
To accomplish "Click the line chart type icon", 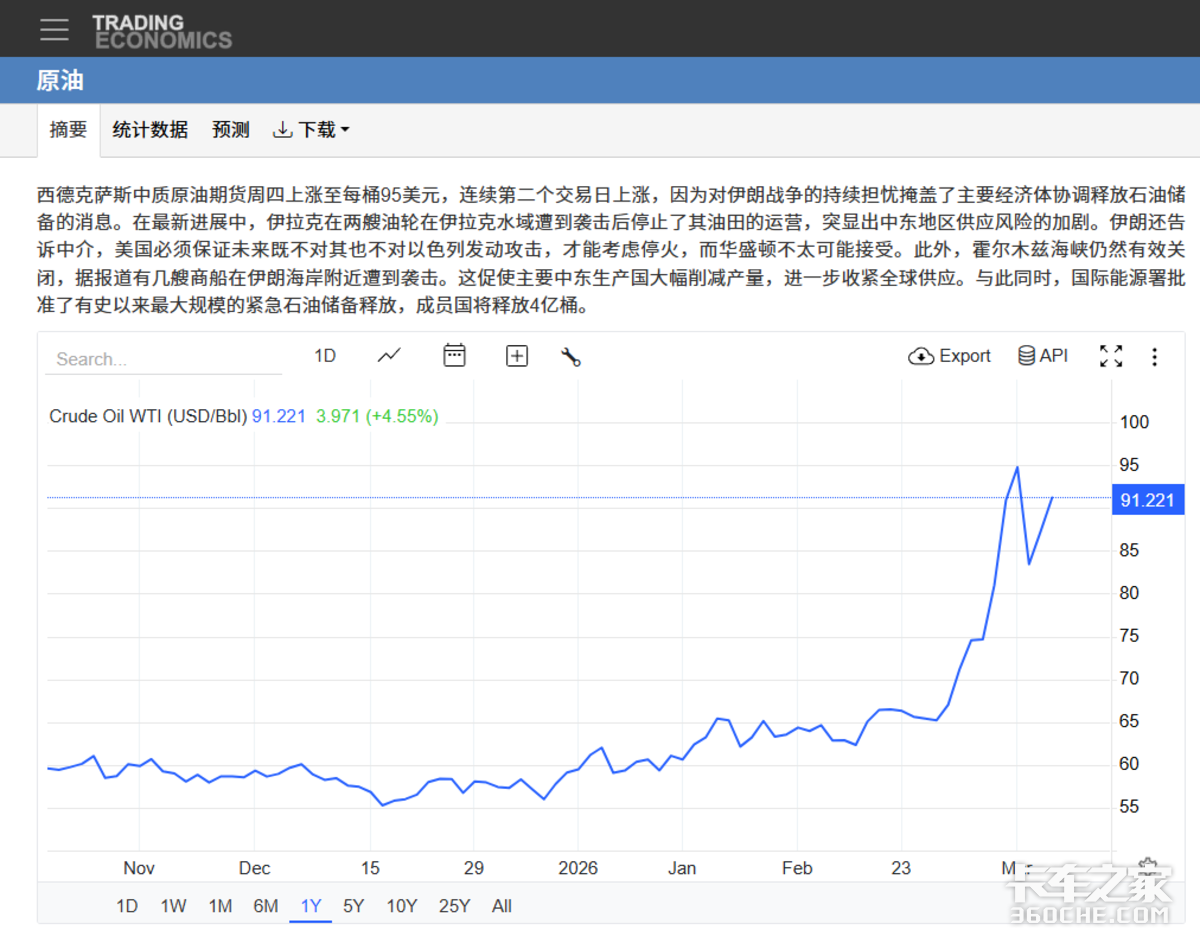I will [389, 356].
